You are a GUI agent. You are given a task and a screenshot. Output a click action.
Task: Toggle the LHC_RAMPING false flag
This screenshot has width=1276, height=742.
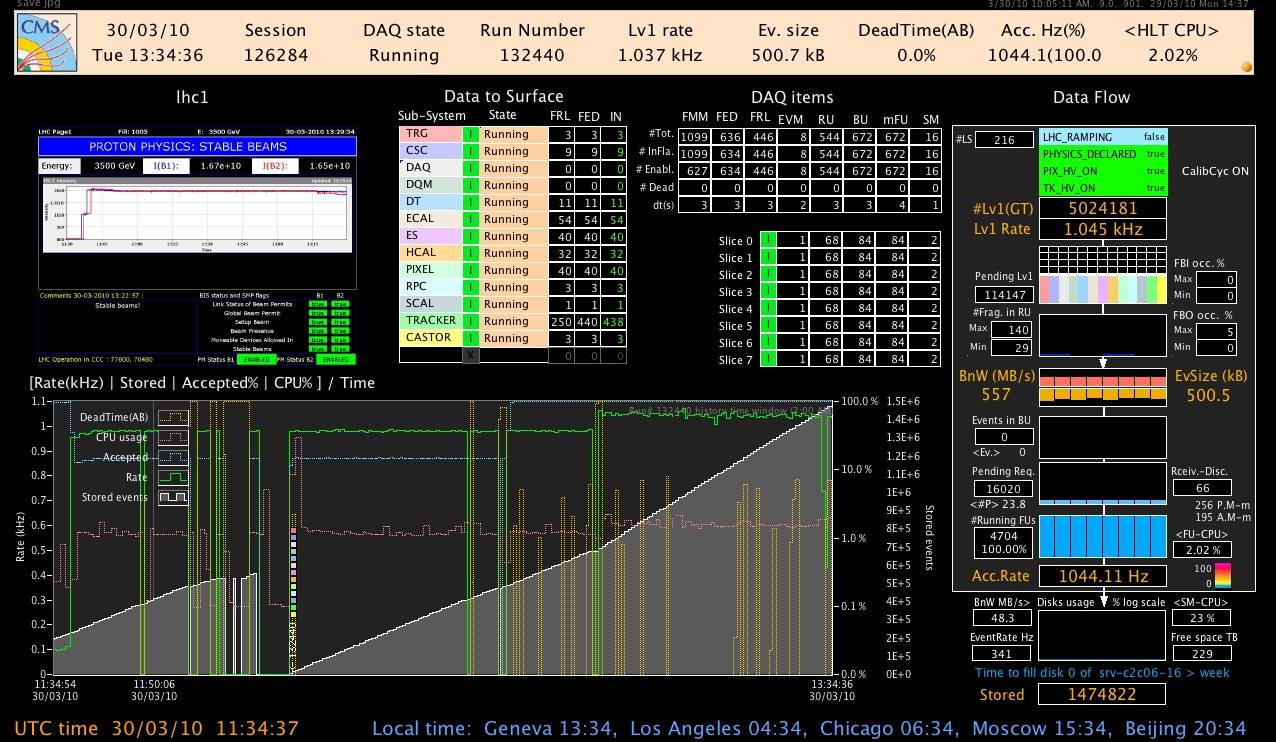[x=1103, y=137]
